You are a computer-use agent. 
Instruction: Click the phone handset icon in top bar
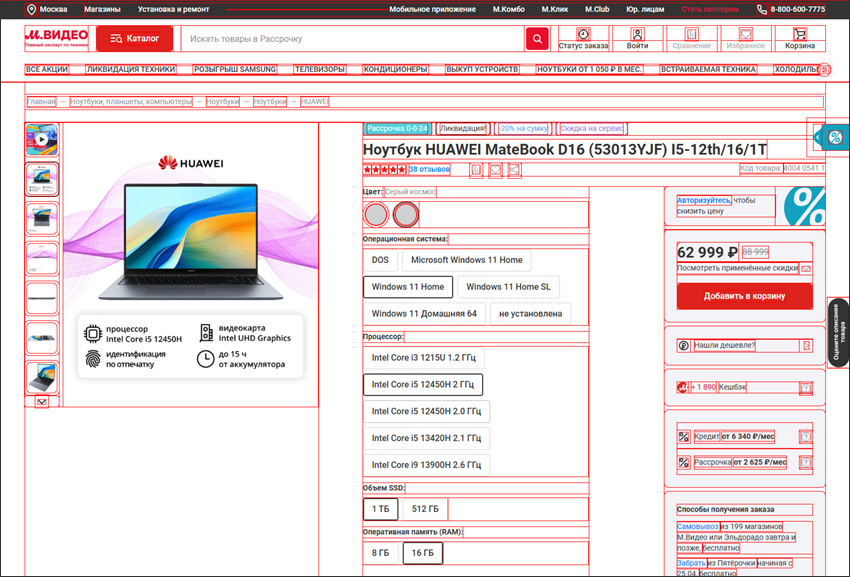pyautogui.click(x=762, y=9)
